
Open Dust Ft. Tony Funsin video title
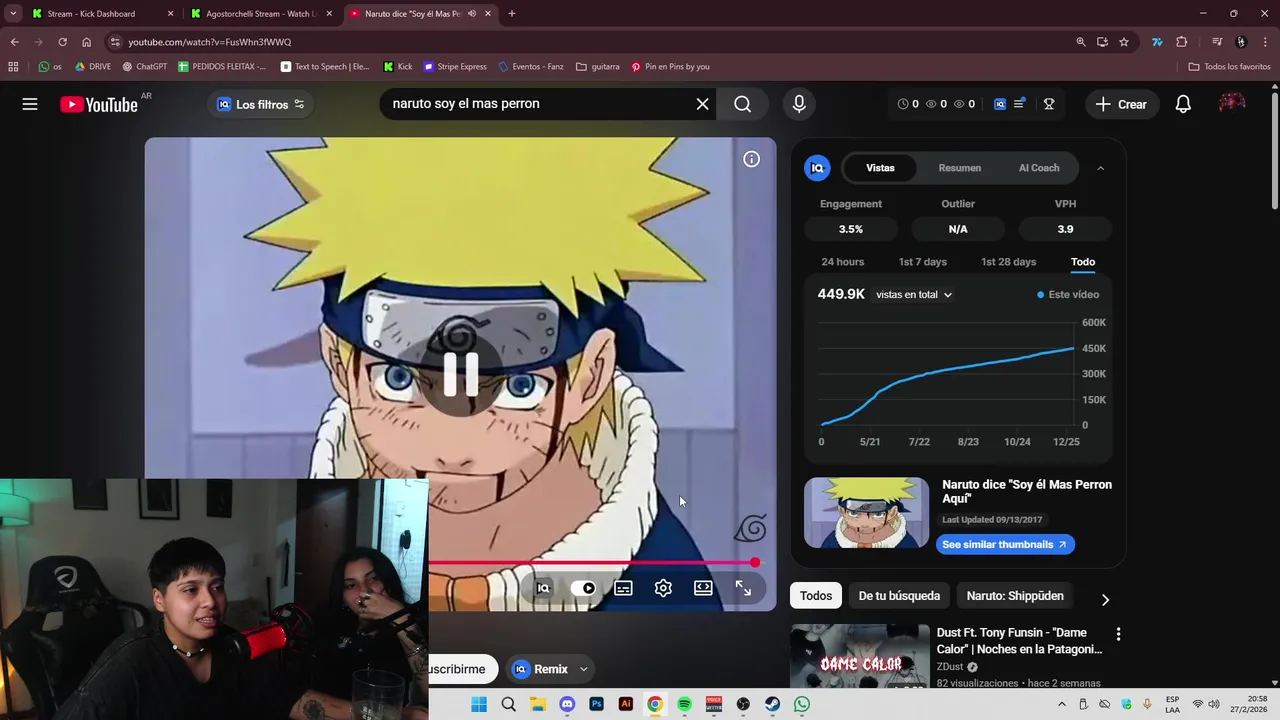(1019, 641)
